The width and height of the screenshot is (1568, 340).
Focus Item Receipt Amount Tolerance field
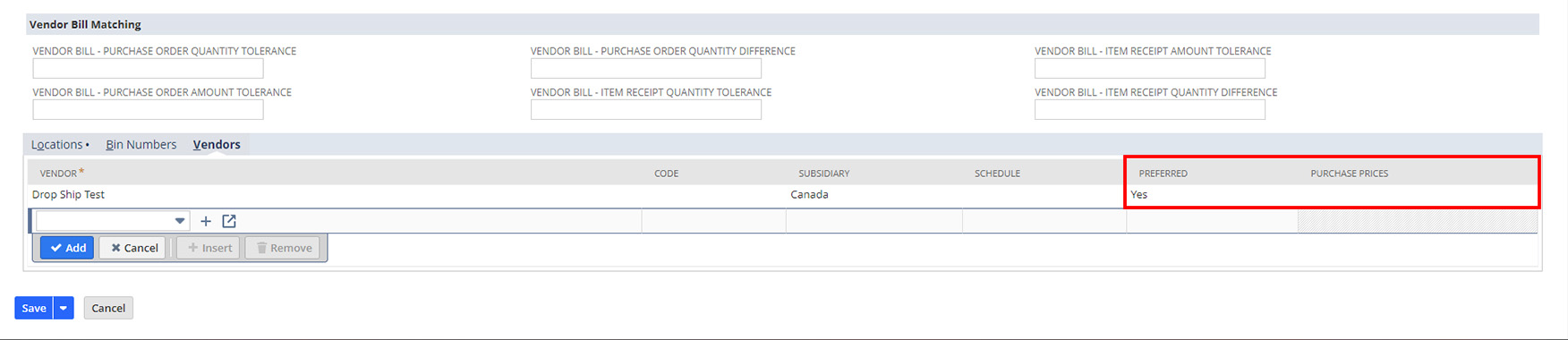coord(1150,68)
